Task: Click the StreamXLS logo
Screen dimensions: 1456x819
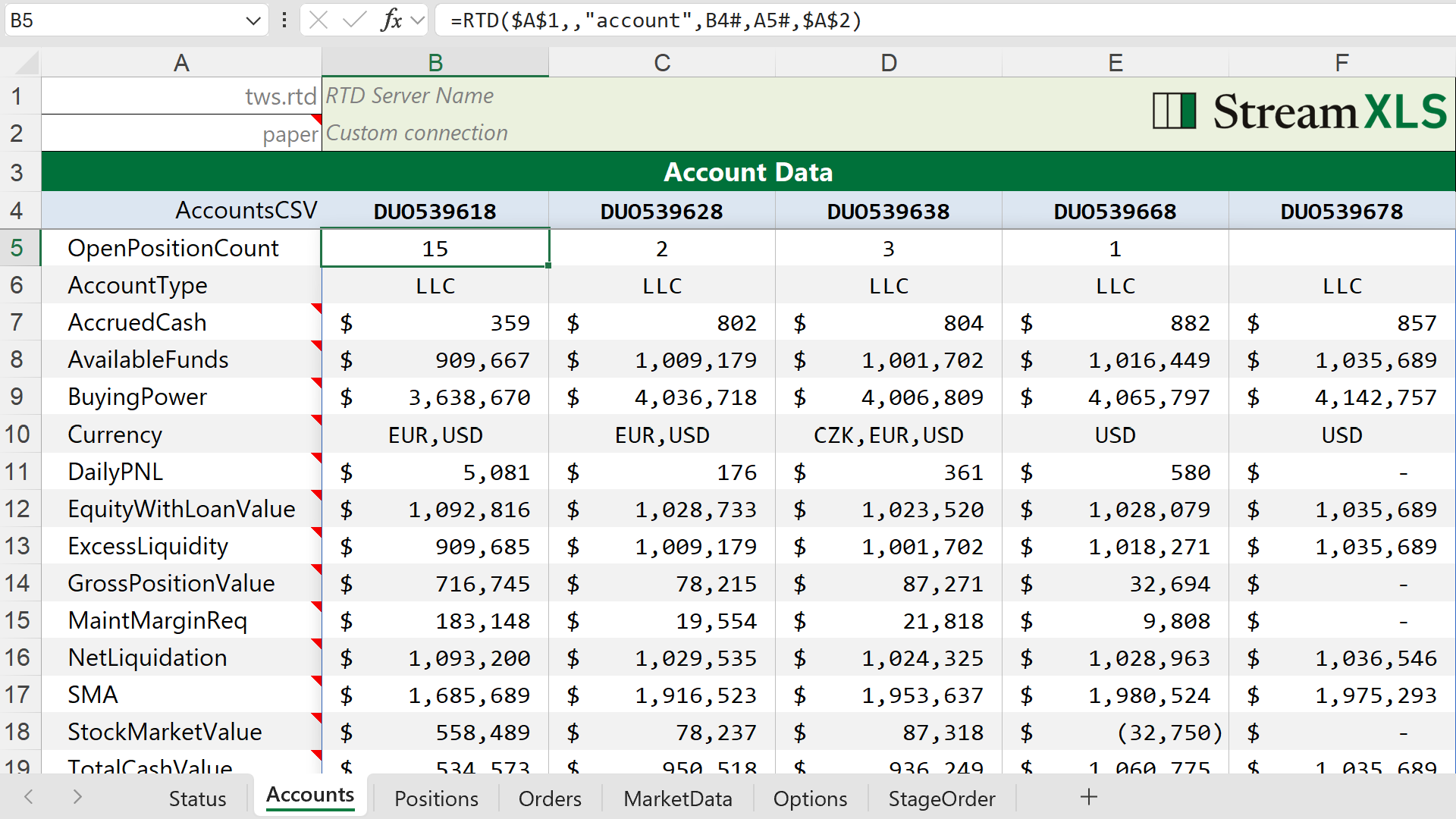Action: tap(1300, 112)
